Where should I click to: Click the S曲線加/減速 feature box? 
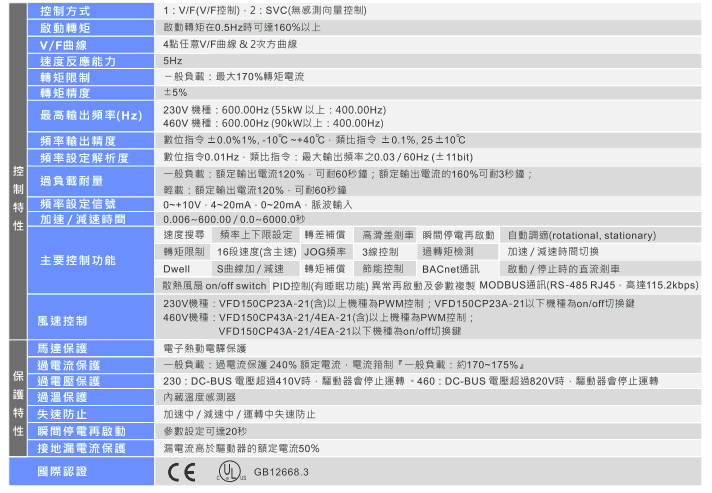[250, 269]
